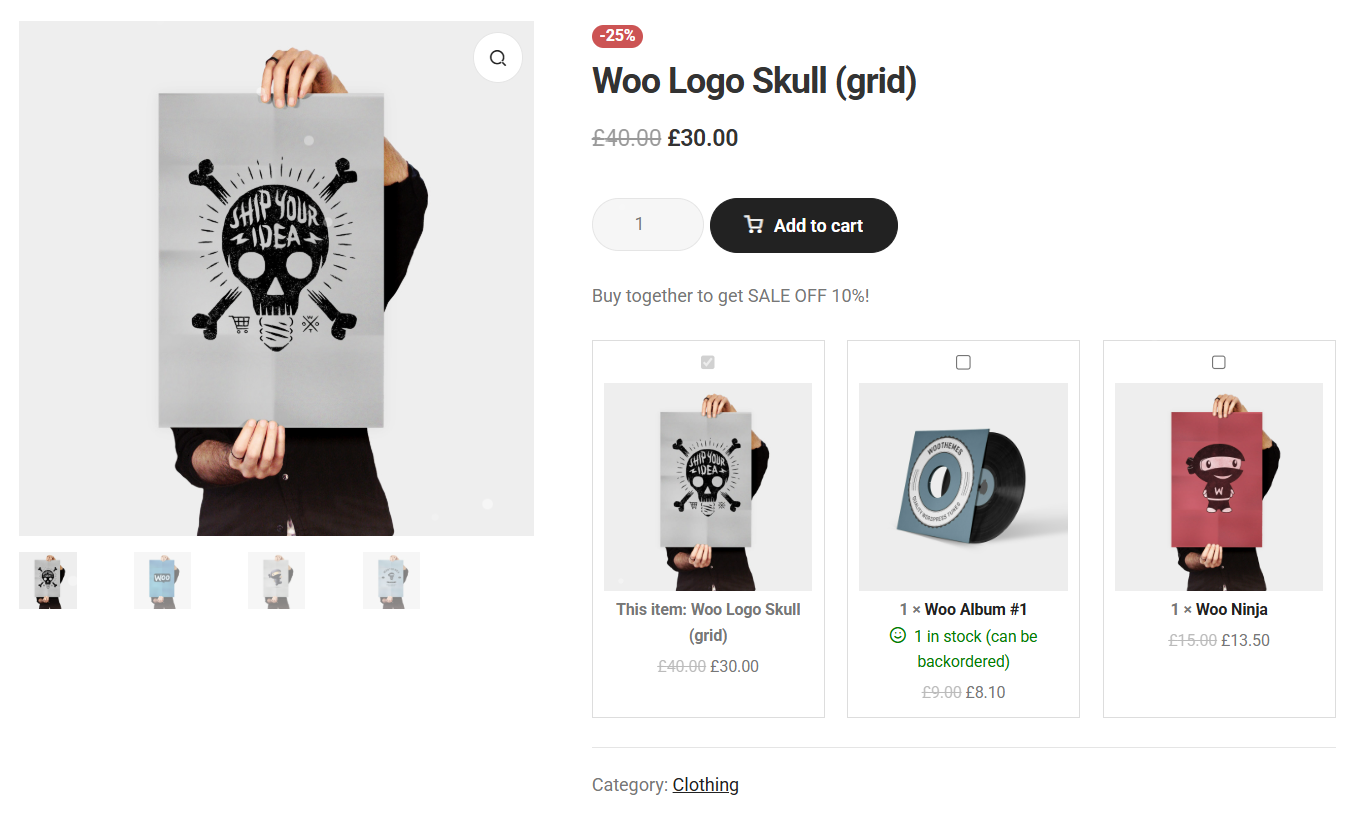Screen dimensions: 1355x814
Task: Click the image zoom magnifier icon
Action: coord(497,57)
